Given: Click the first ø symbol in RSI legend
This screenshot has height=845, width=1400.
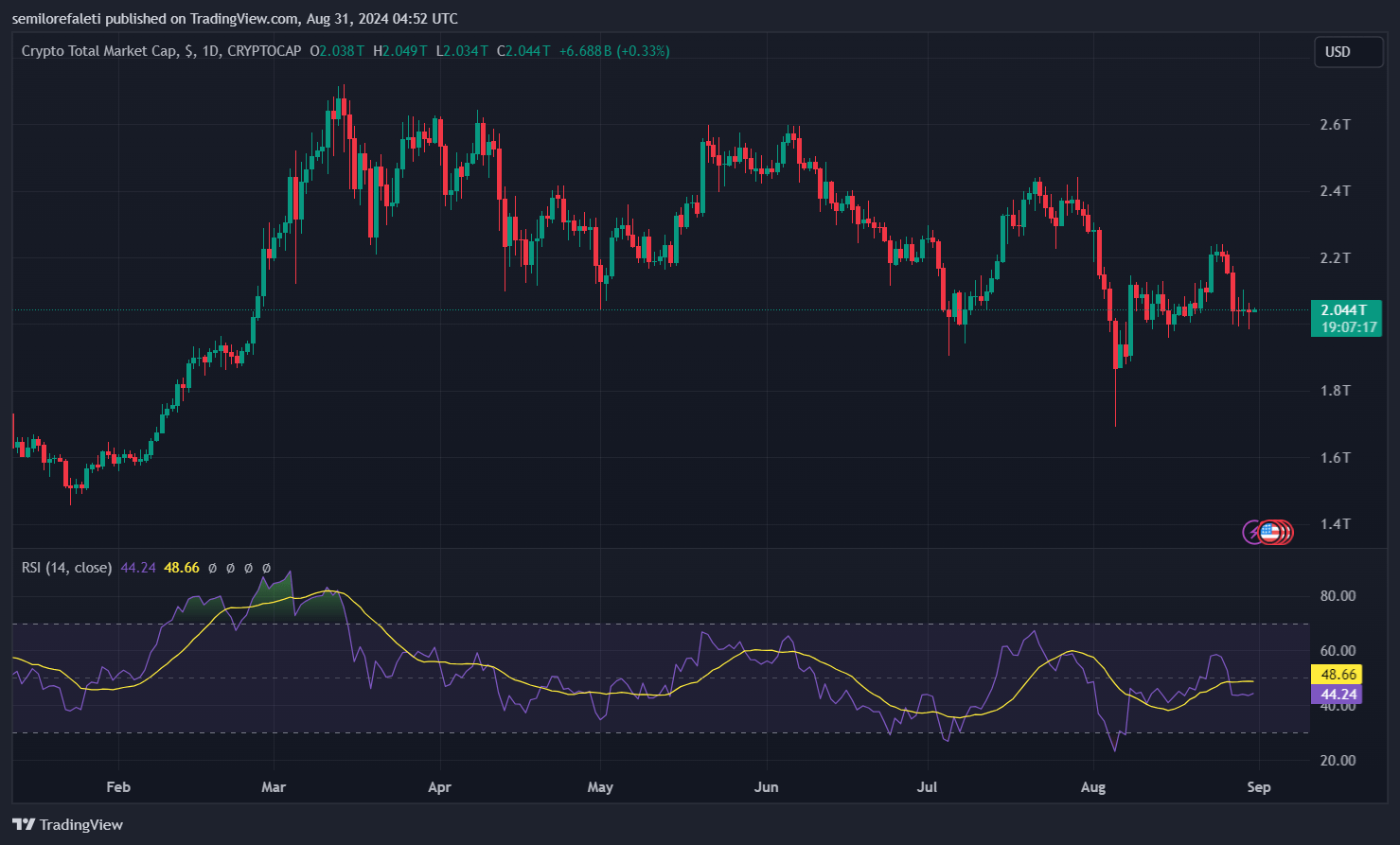Looking at the screenshot, I should [x=212, y=568].
